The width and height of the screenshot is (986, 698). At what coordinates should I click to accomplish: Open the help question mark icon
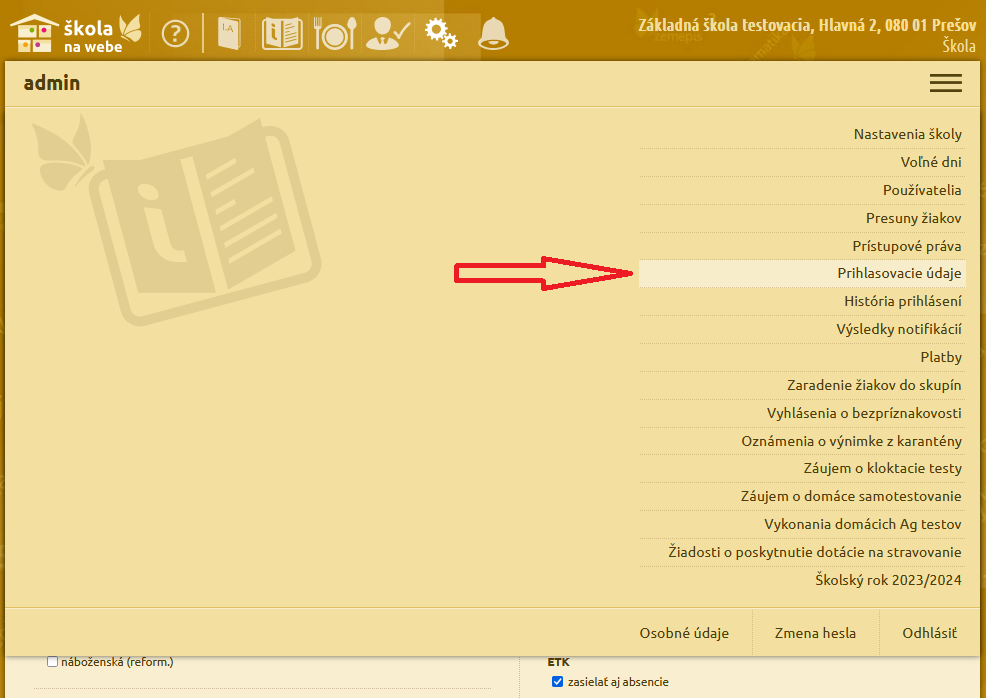coord(175,33)
